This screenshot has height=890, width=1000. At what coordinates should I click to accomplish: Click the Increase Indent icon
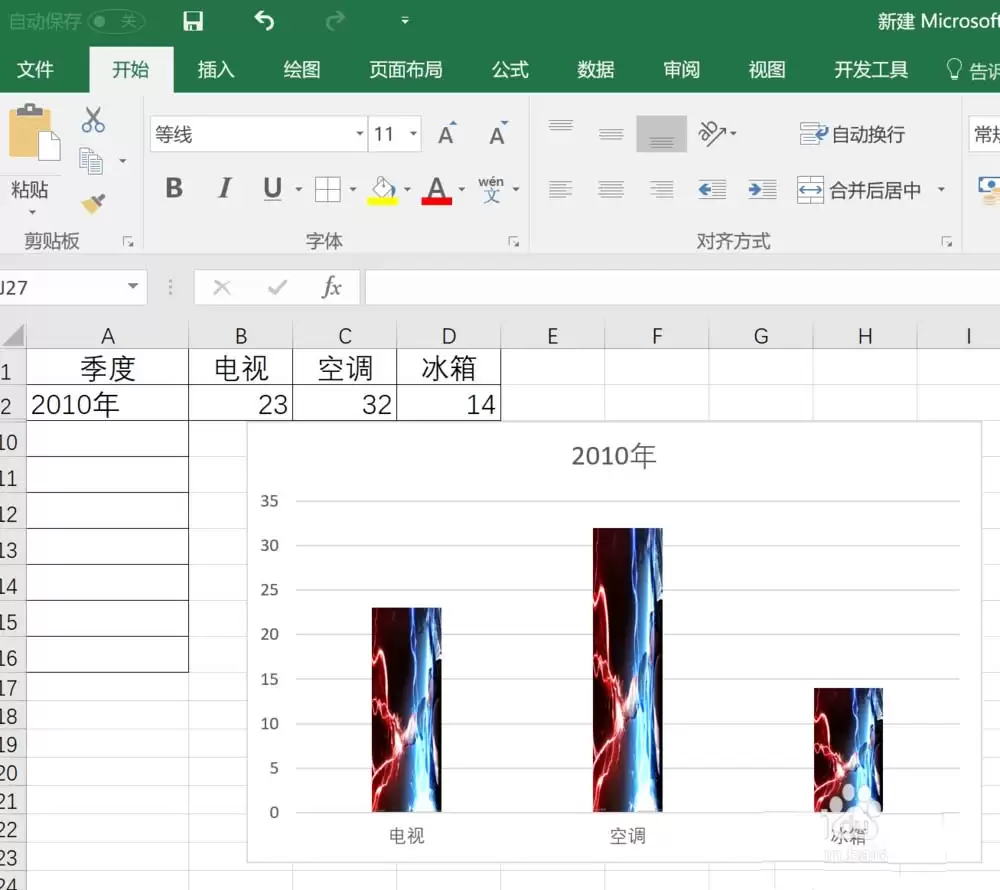[x=762, y=189]
